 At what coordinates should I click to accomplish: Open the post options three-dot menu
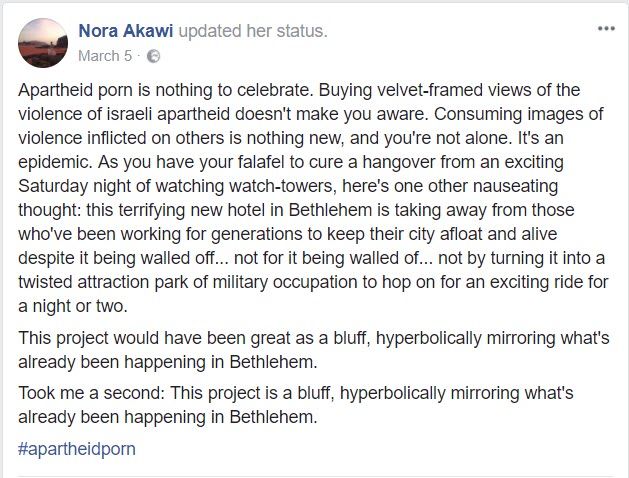point(606,29)
